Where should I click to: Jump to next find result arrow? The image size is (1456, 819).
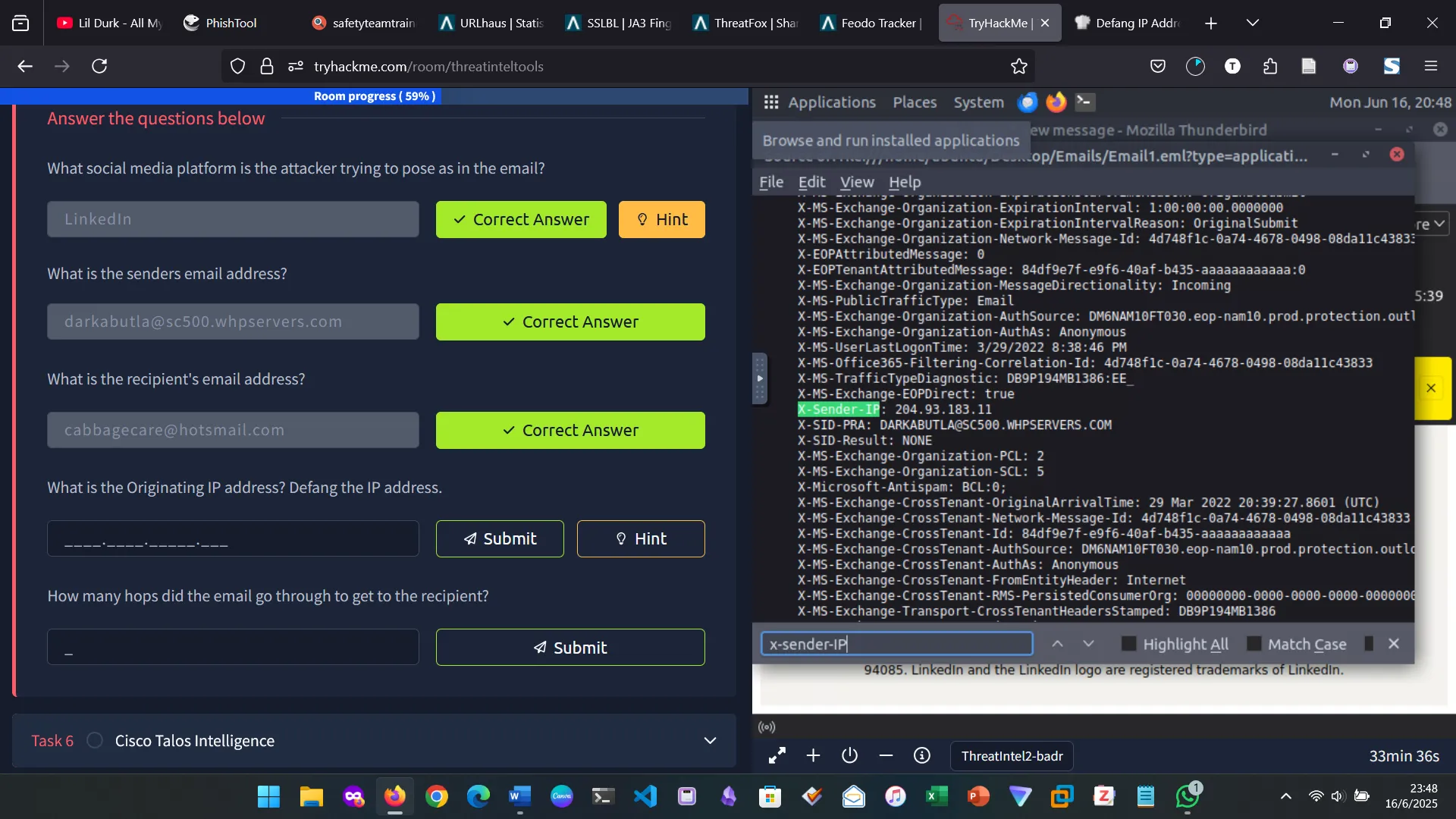1088,644
